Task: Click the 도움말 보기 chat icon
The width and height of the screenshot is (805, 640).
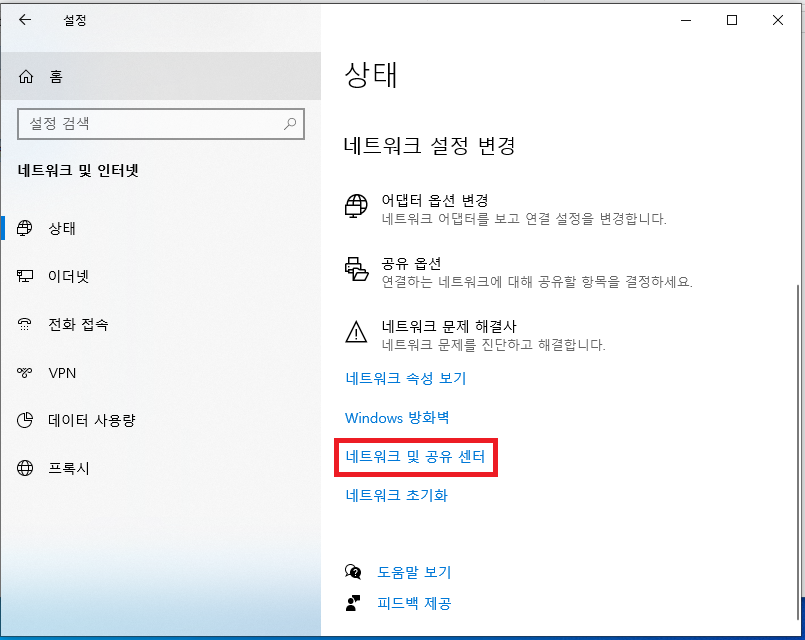Action: click(353, 572)
